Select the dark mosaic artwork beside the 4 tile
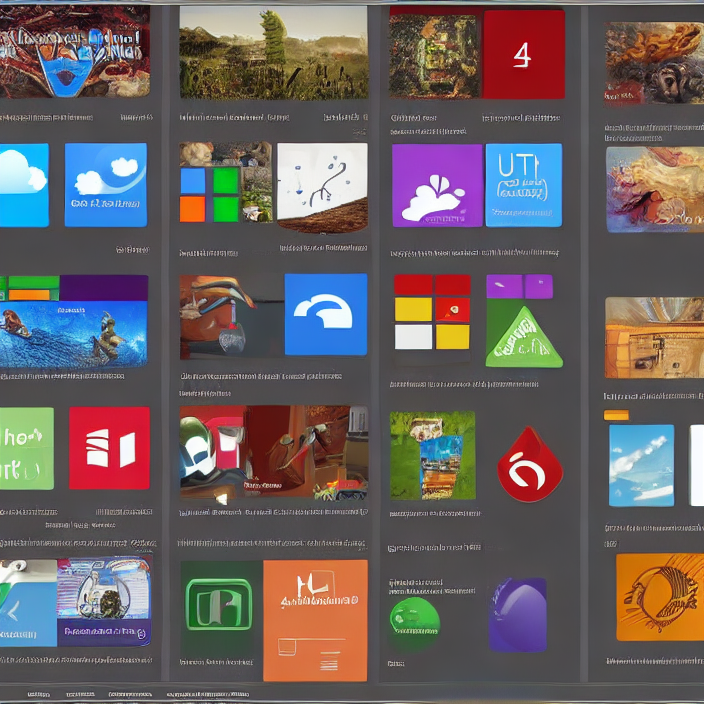Image resolution: width=704 pixels, height=704 pixels. click(x=434, y=56)
